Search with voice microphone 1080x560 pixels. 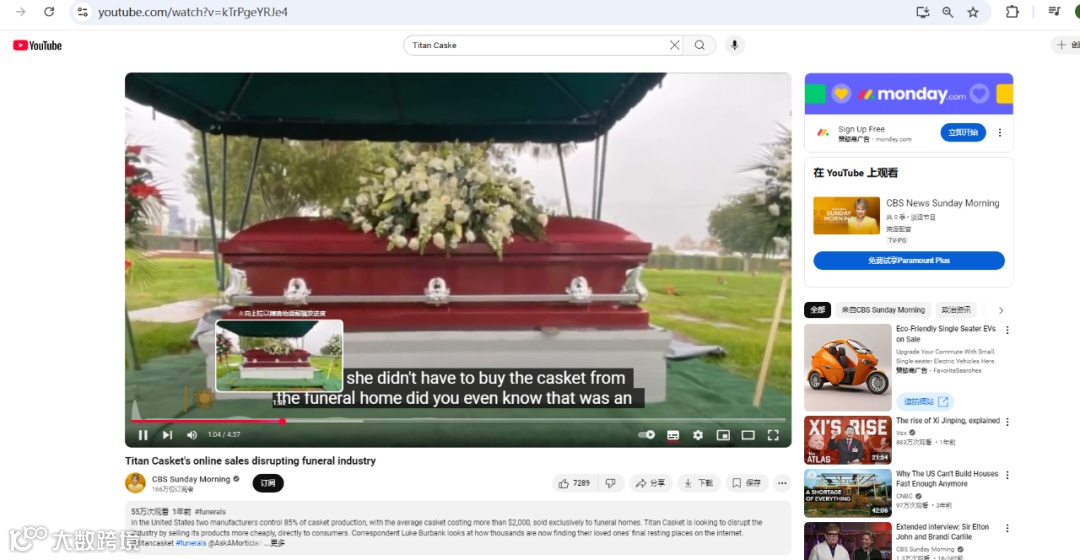(734, 45)
